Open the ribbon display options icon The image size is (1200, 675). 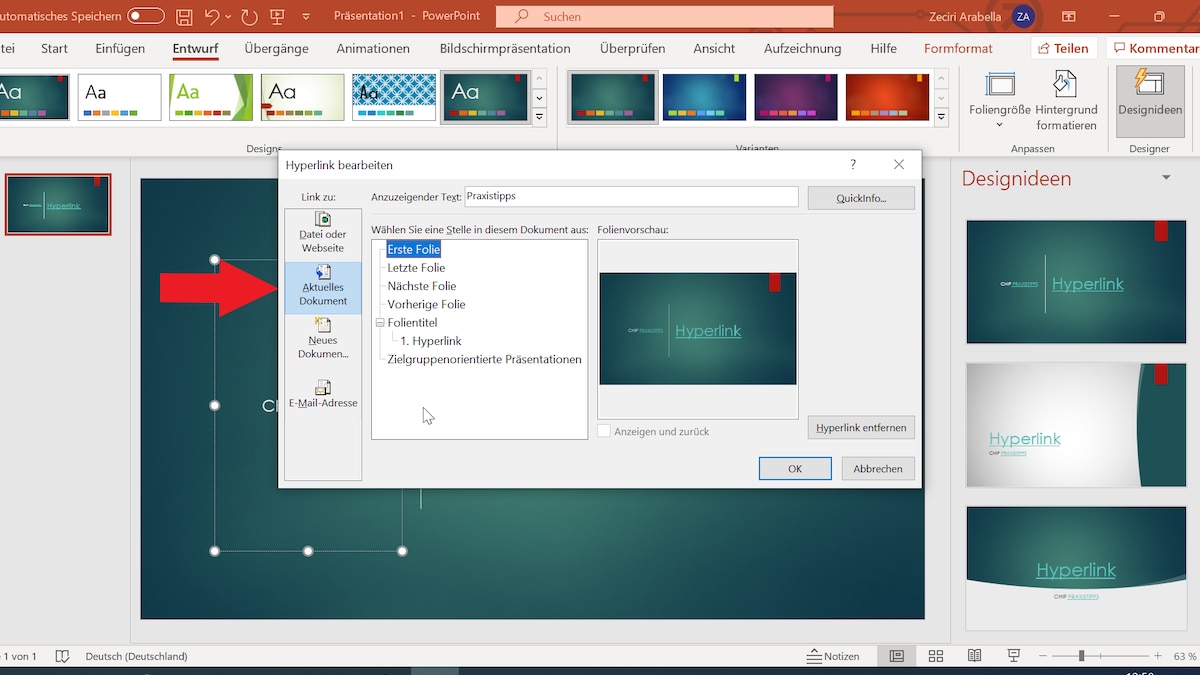(1069, 16)
